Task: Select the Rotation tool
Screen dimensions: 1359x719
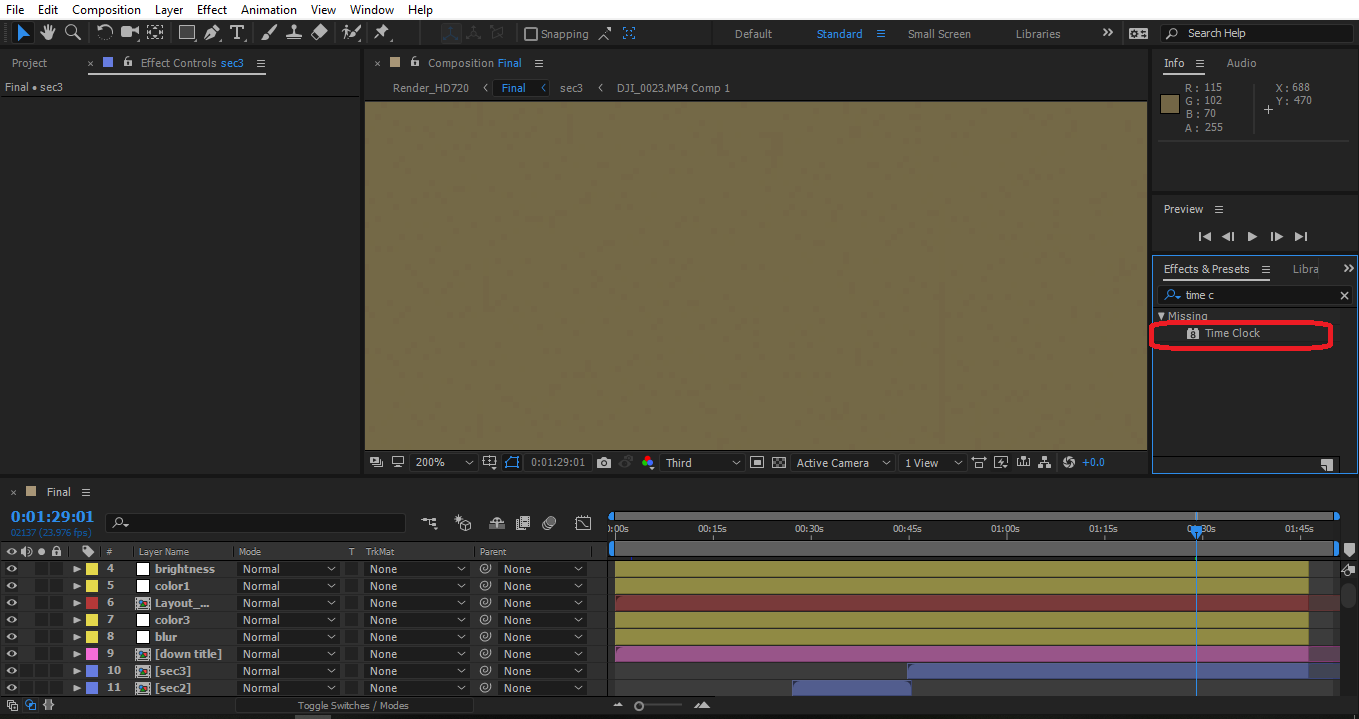Action: click(x=105, y=33)
